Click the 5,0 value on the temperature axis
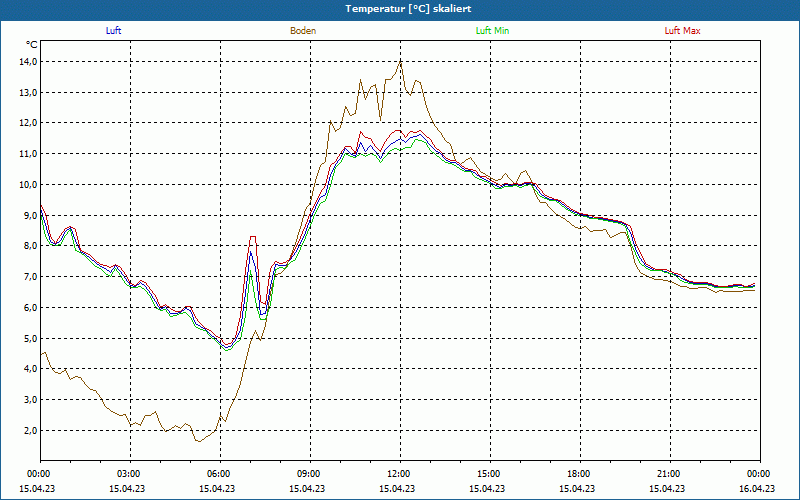Viewport: 800px width, 500px height. point(31,338)
